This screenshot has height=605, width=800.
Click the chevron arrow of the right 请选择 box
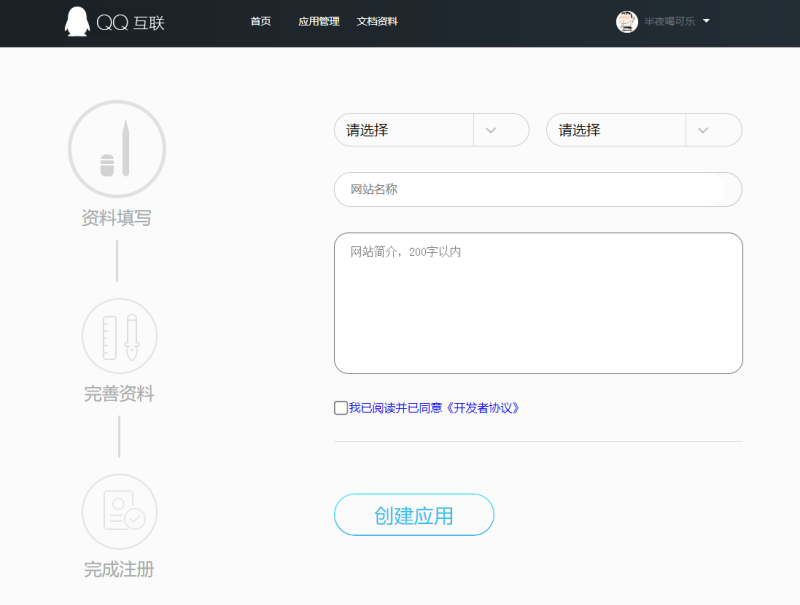(703, 130)
